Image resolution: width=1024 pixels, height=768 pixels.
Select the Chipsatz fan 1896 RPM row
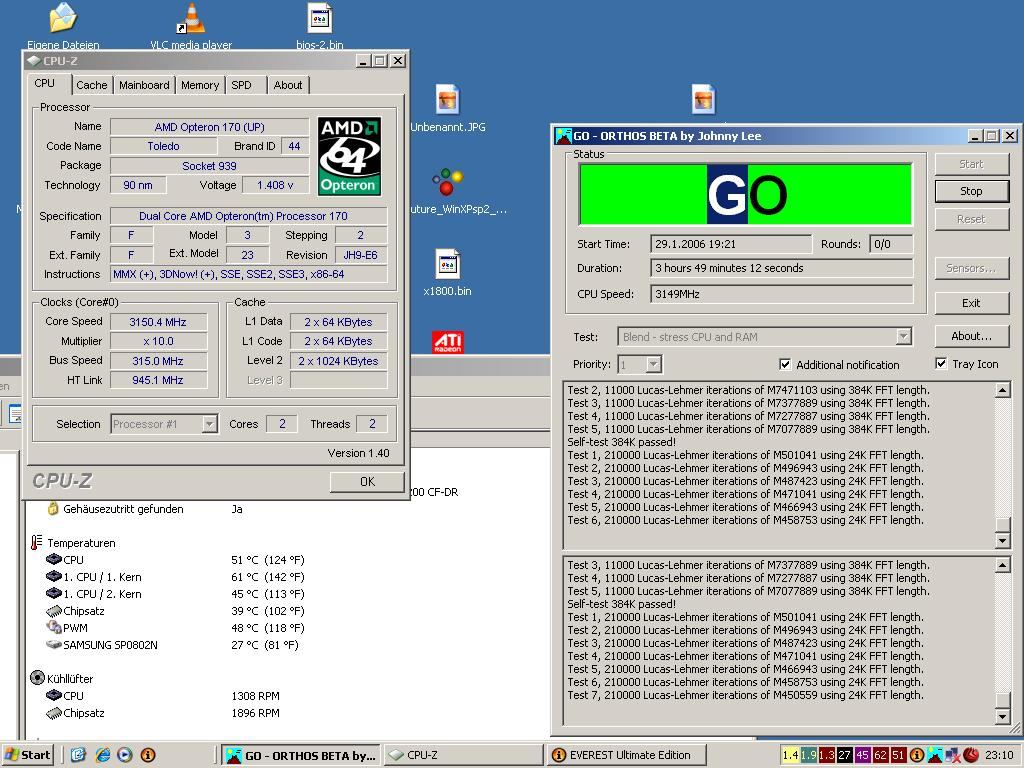[x=163, y=712]
